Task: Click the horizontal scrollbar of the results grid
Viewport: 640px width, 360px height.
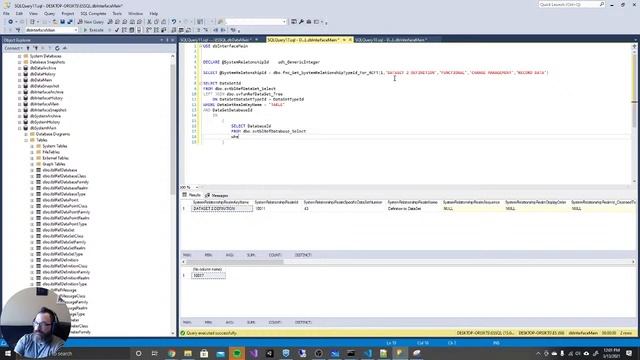Action: [234, 262]
